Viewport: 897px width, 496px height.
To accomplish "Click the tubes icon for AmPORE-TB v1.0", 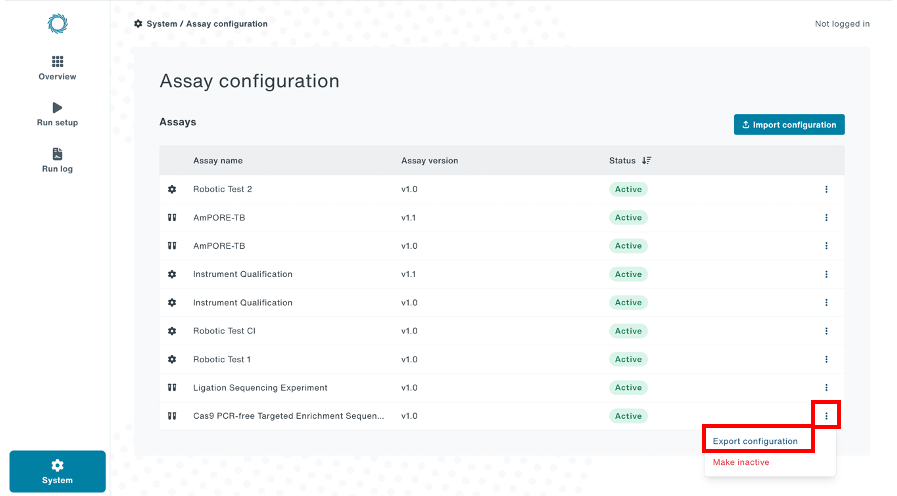I will coord(172,246).
